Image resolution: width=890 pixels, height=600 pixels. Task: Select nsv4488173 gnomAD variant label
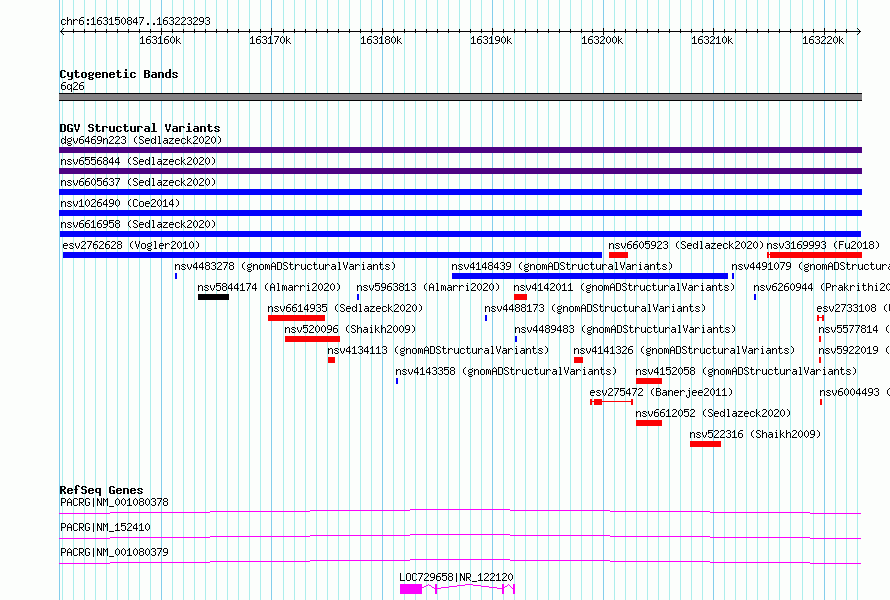pos(595,308)
